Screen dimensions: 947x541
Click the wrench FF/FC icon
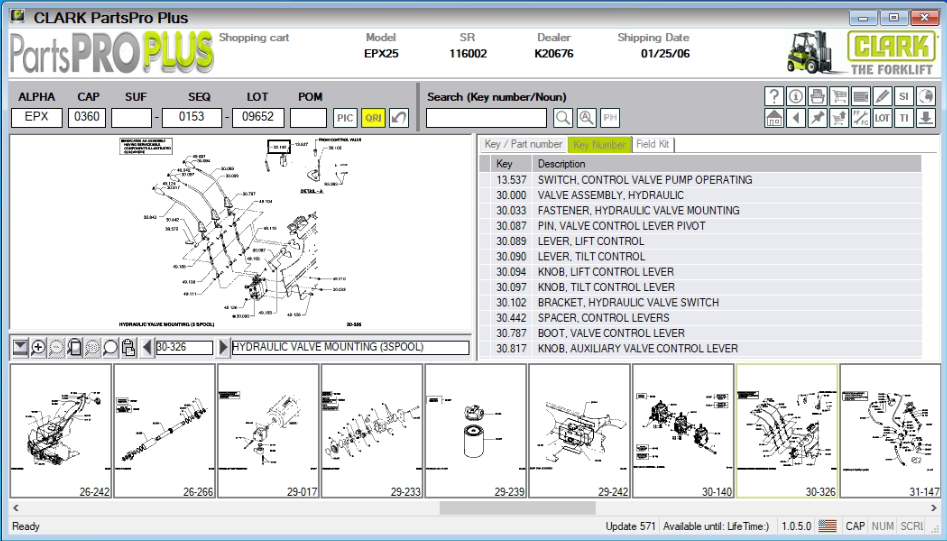861,118
